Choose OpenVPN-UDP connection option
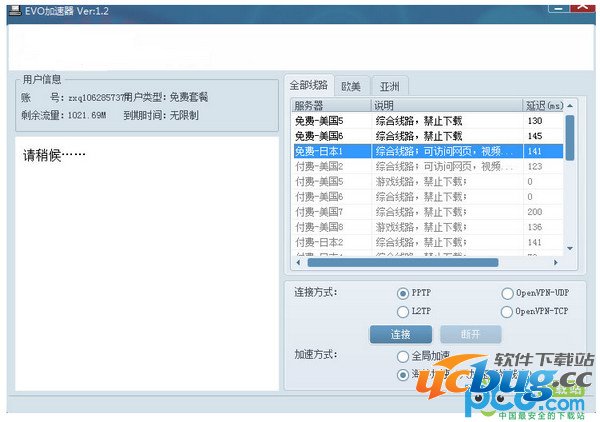 (x=507, y=293)
